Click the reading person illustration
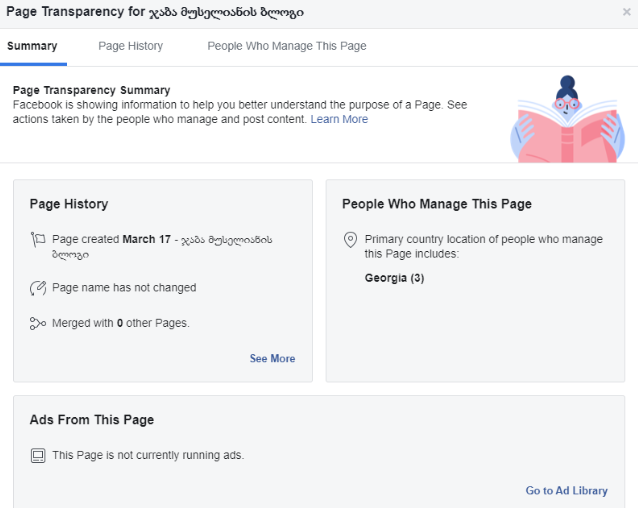The height and width of the screenshot is (508, 638). [x=566, y=119]
